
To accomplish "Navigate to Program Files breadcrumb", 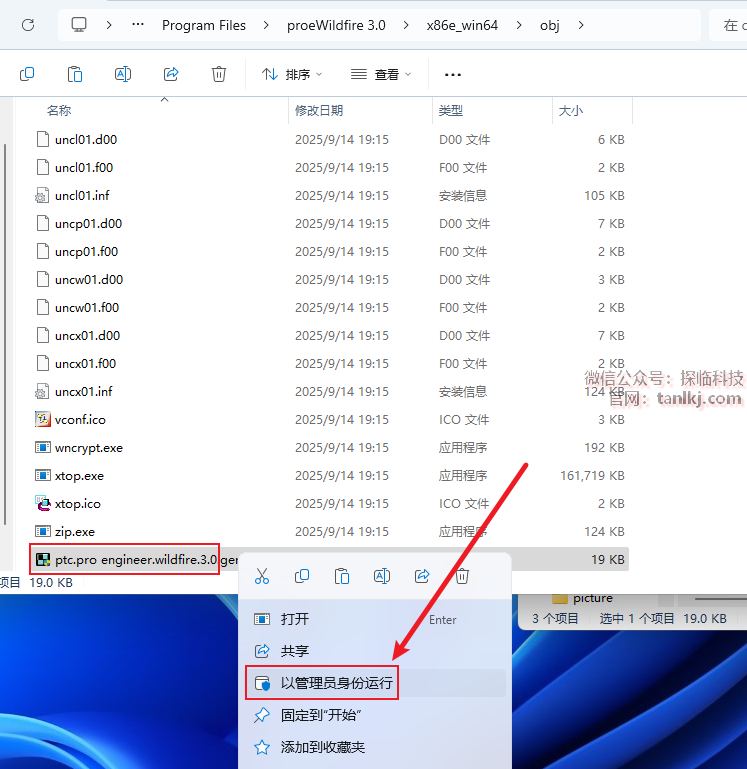I will click(x=204, y=25).
